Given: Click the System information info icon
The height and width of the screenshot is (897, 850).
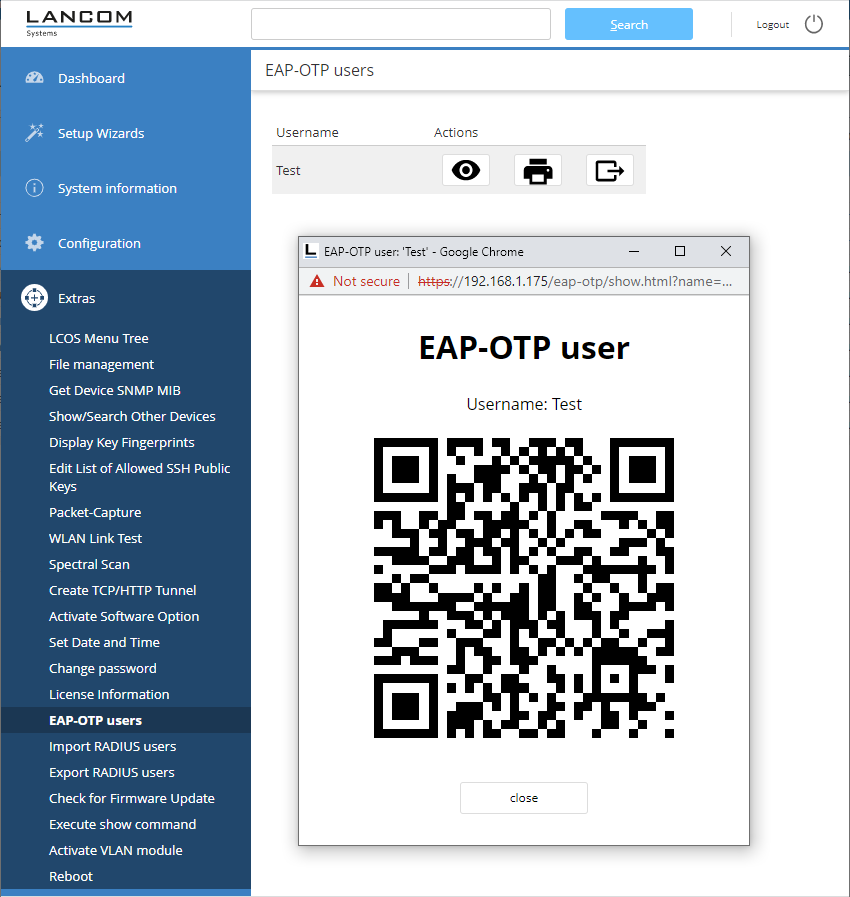Looking at the screenshot, I should point(35,188).
